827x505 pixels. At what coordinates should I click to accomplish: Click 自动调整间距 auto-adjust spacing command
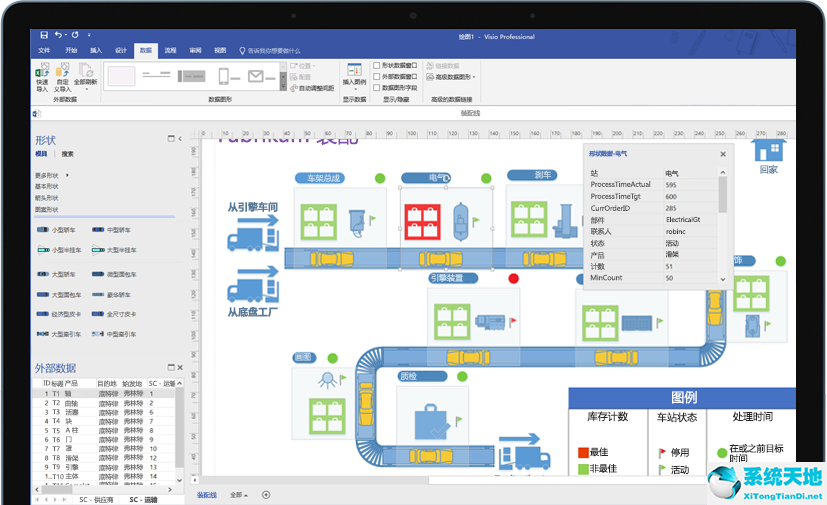click(312, 88)
